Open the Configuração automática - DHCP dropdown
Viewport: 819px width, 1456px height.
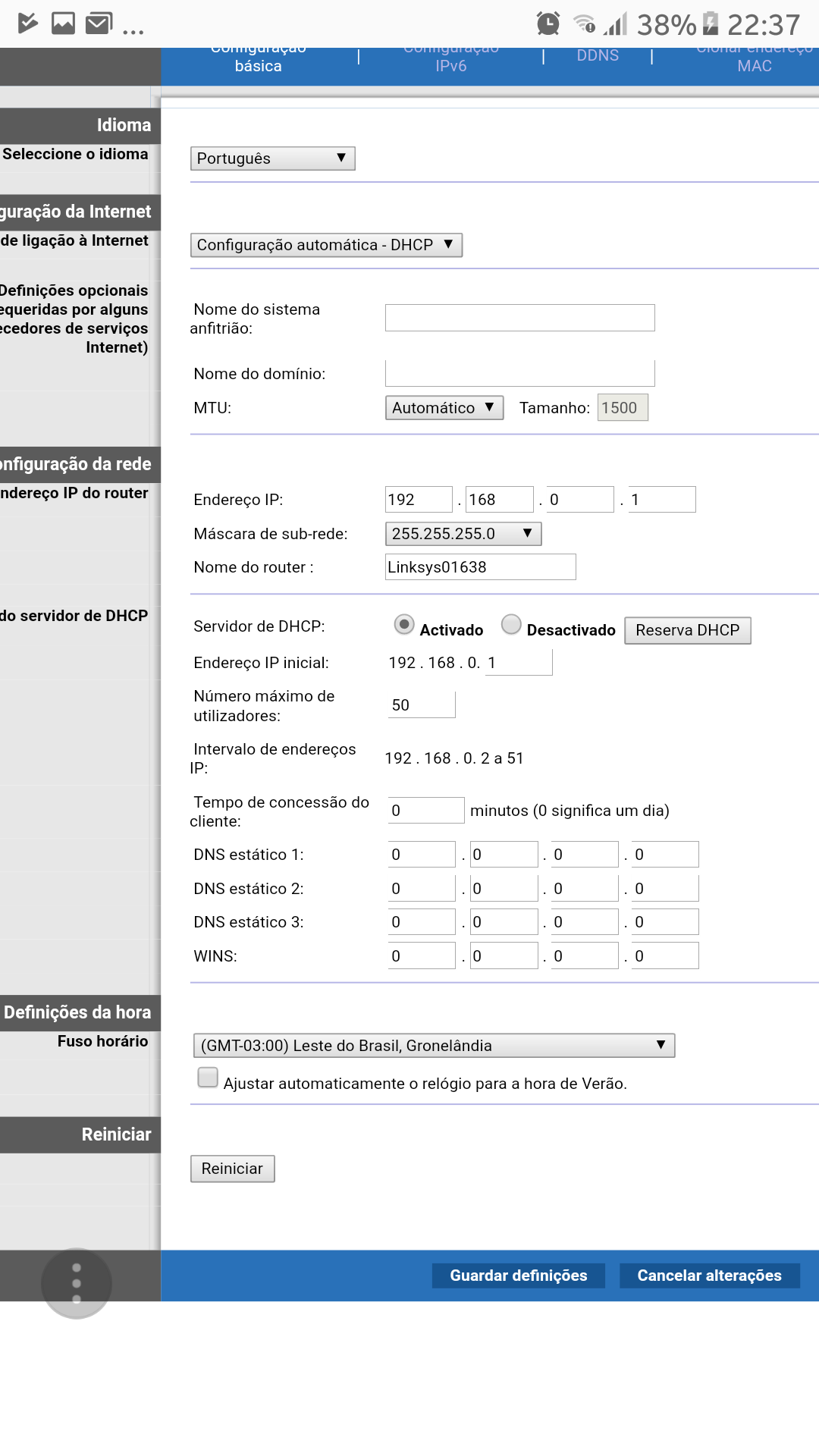pyautogui.click(x=326, y=245)
